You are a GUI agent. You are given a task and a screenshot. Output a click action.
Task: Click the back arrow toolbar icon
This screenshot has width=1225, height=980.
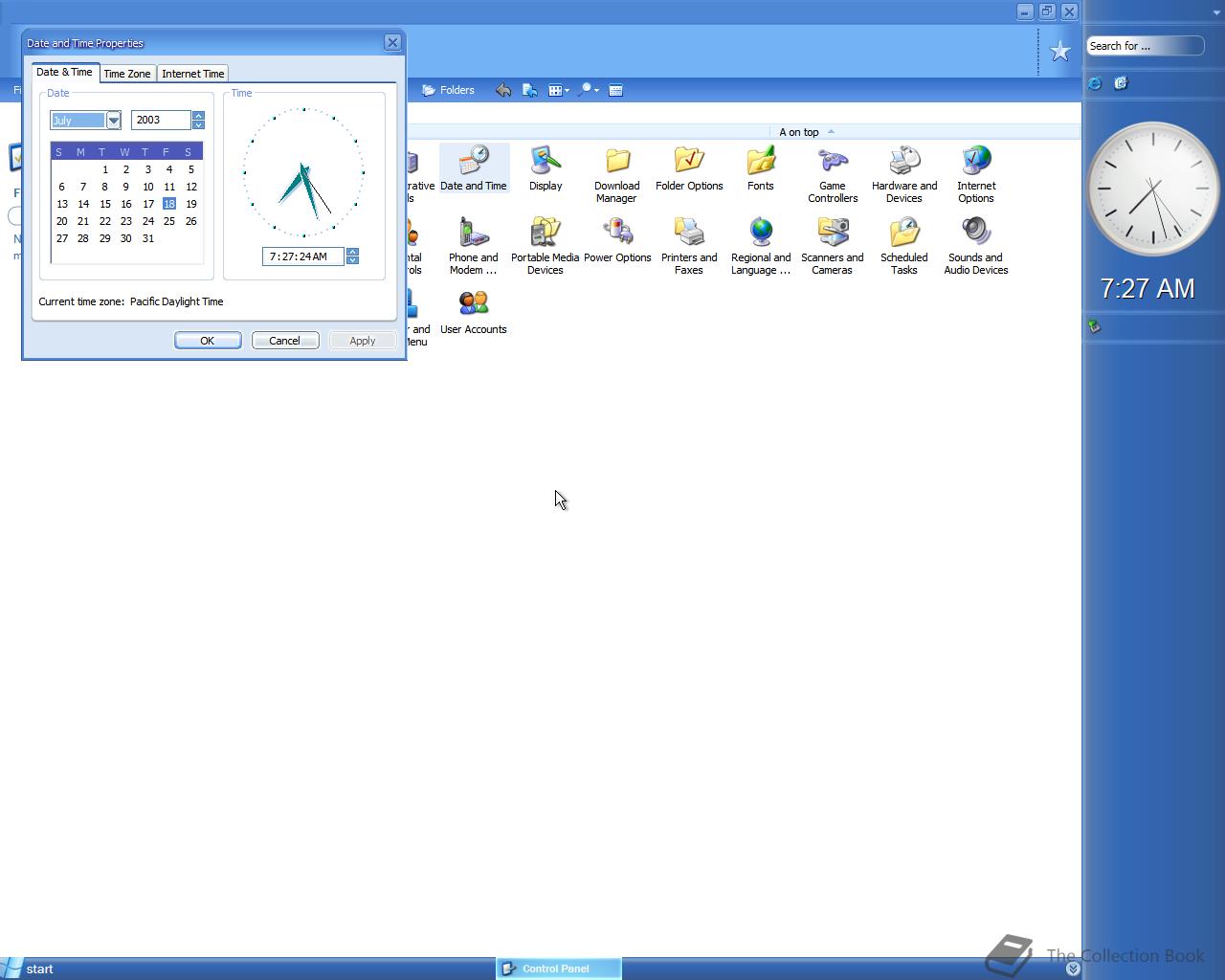(503, 90)
